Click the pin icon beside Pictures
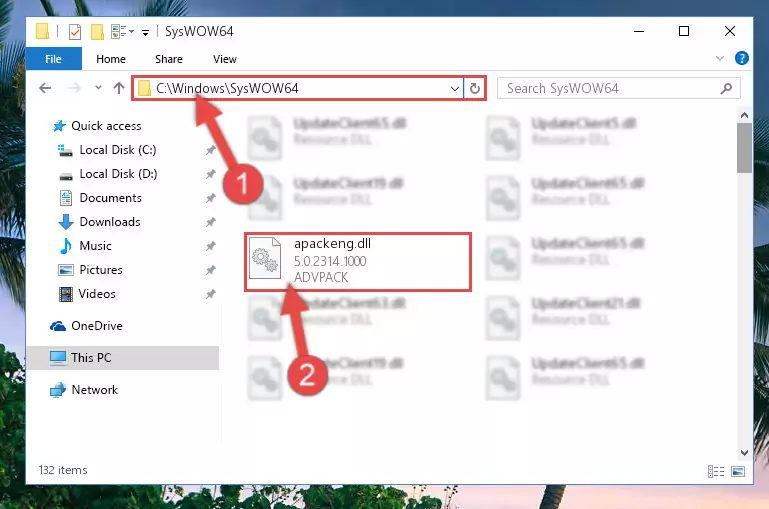 (210, 270)
